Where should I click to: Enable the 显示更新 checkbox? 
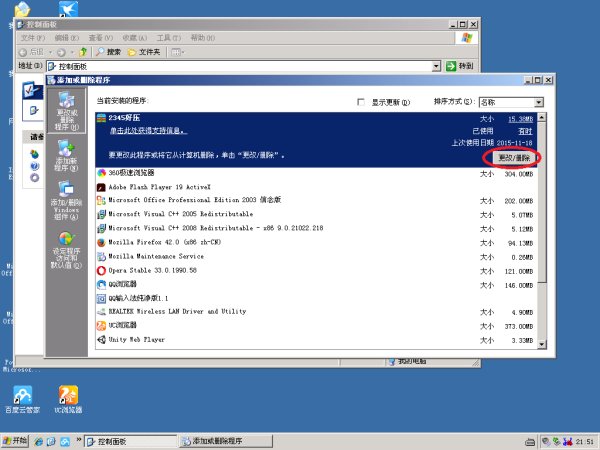coord(361,102)
